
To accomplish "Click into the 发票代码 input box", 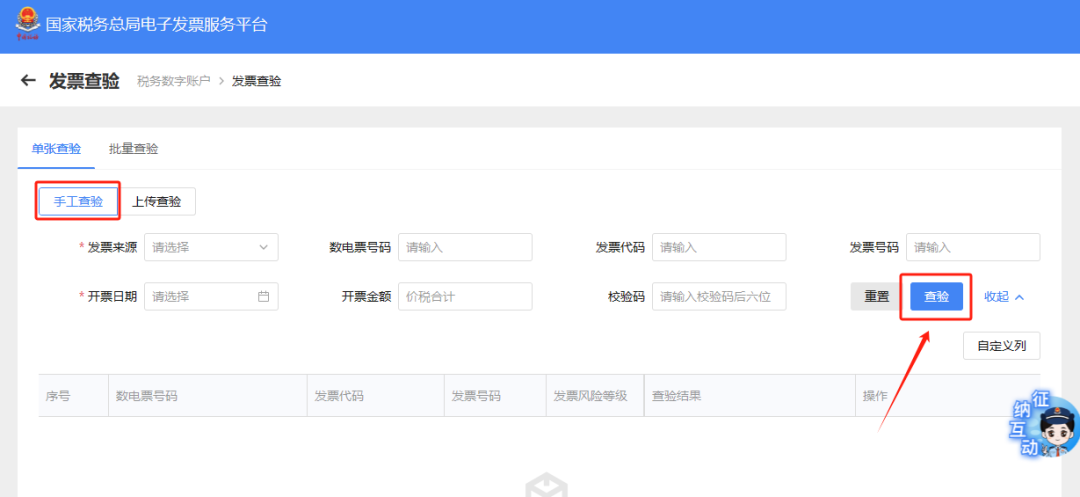I will (719, 247).
